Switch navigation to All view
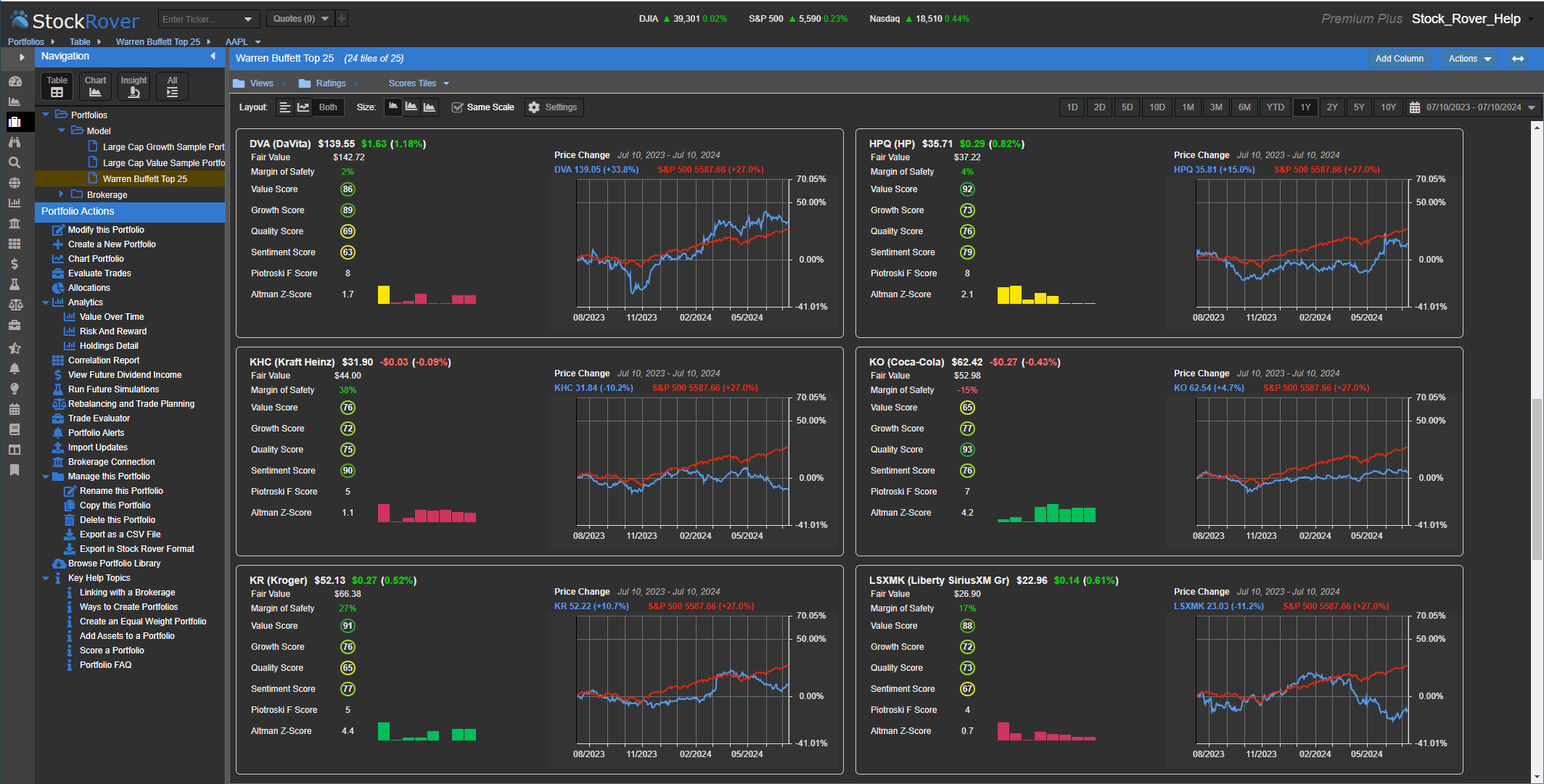 [172, 86]
